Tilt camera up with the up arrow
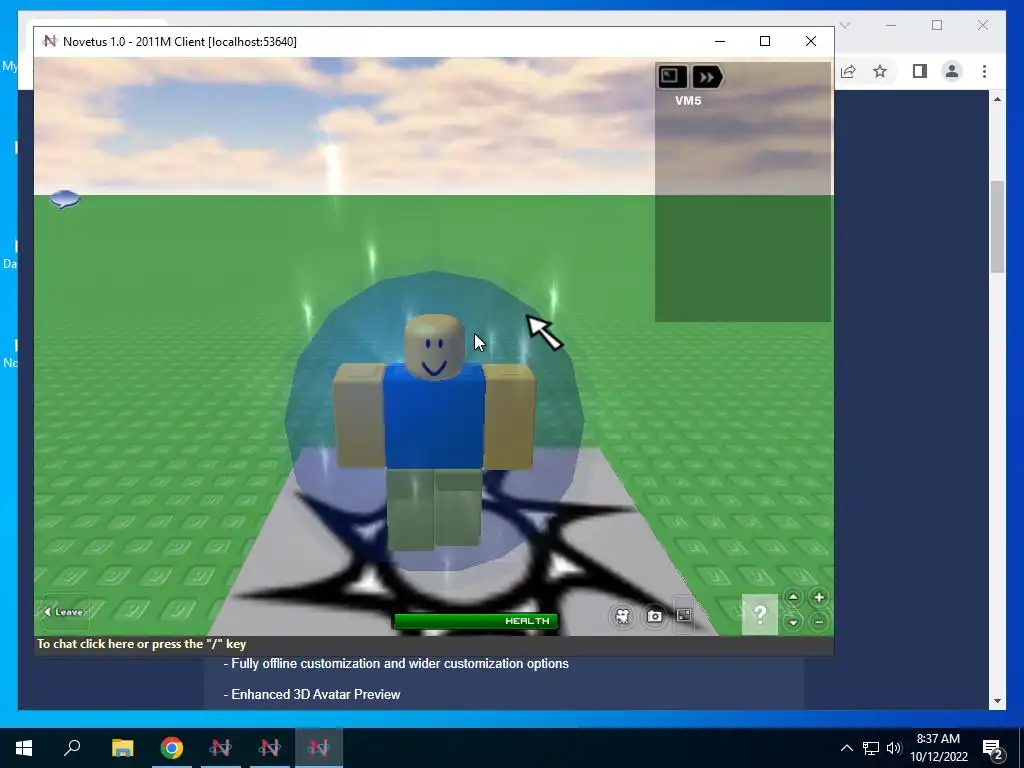 (x=793, y=597)
